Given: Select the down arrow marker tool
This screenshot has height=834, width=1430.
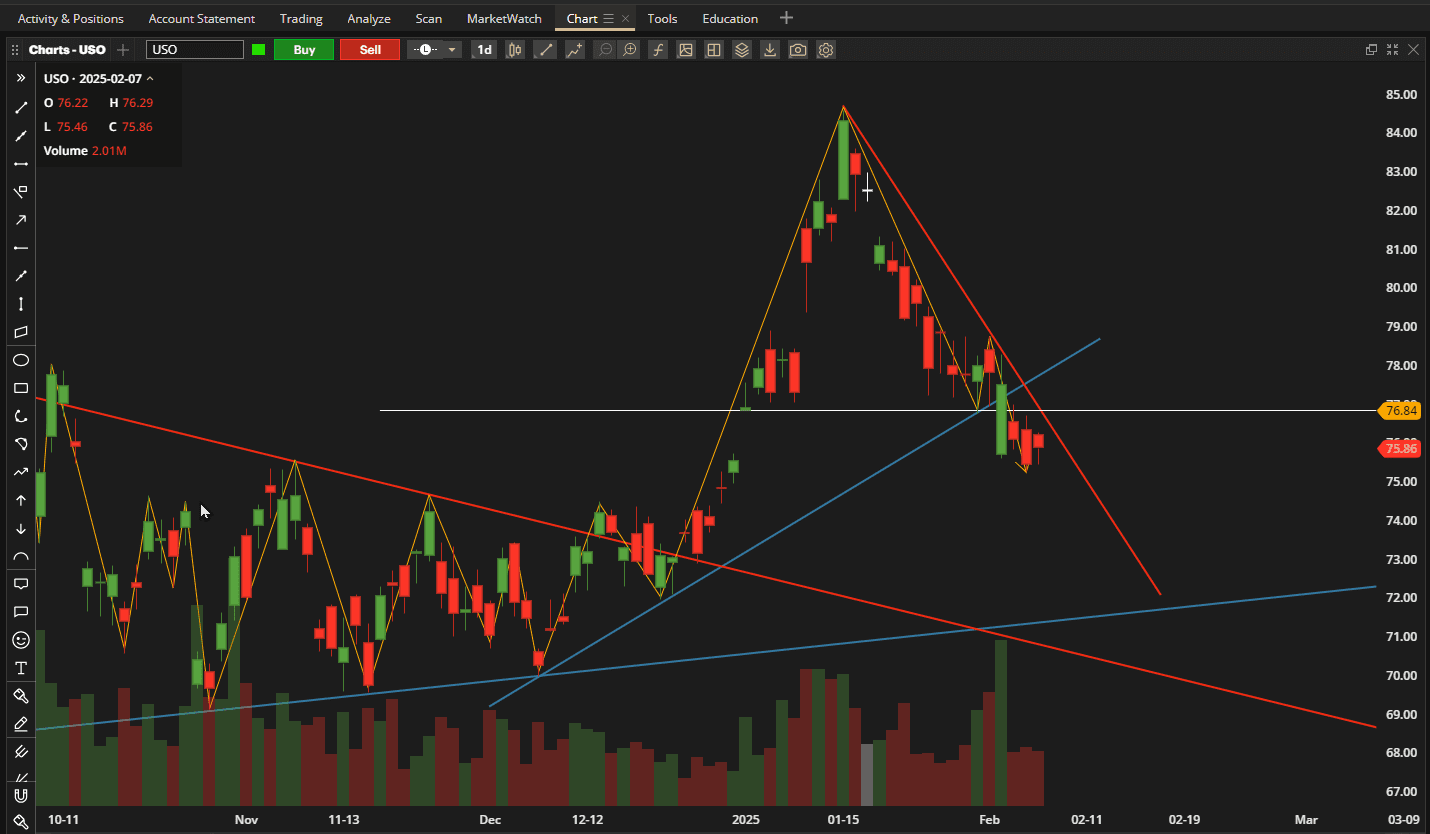Looking at the screenshot, I should (21, 528).
